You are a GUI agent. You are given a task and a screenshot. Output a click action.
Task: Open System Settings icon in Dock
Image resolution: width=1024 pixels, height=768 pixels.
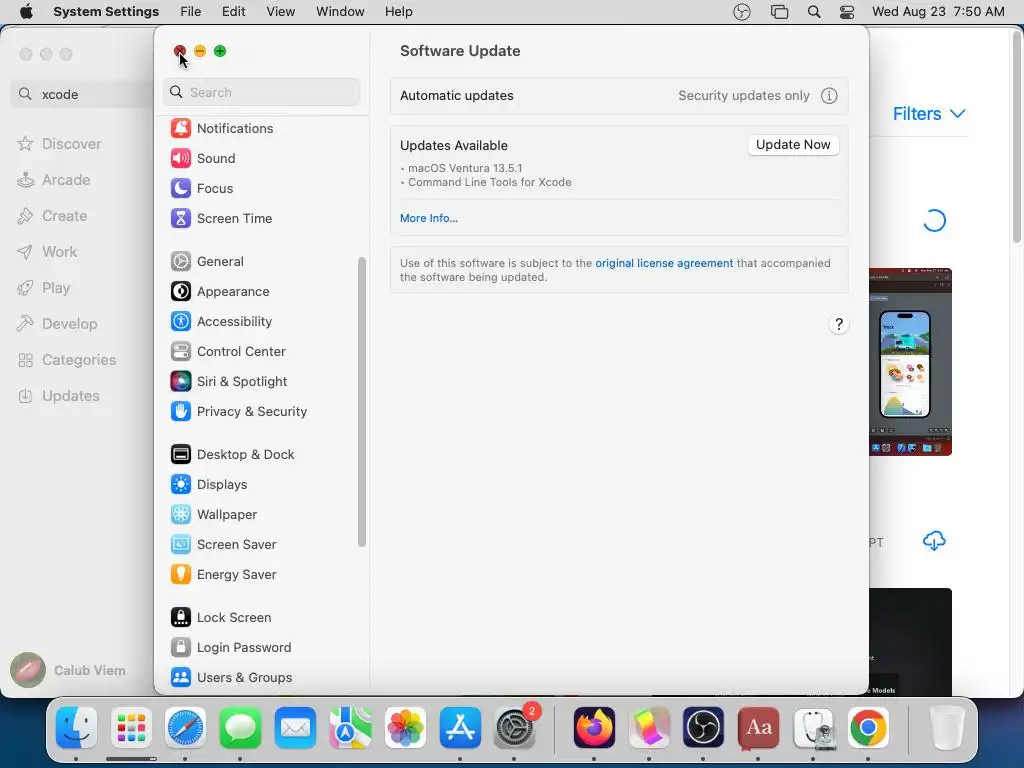(515, 728)
